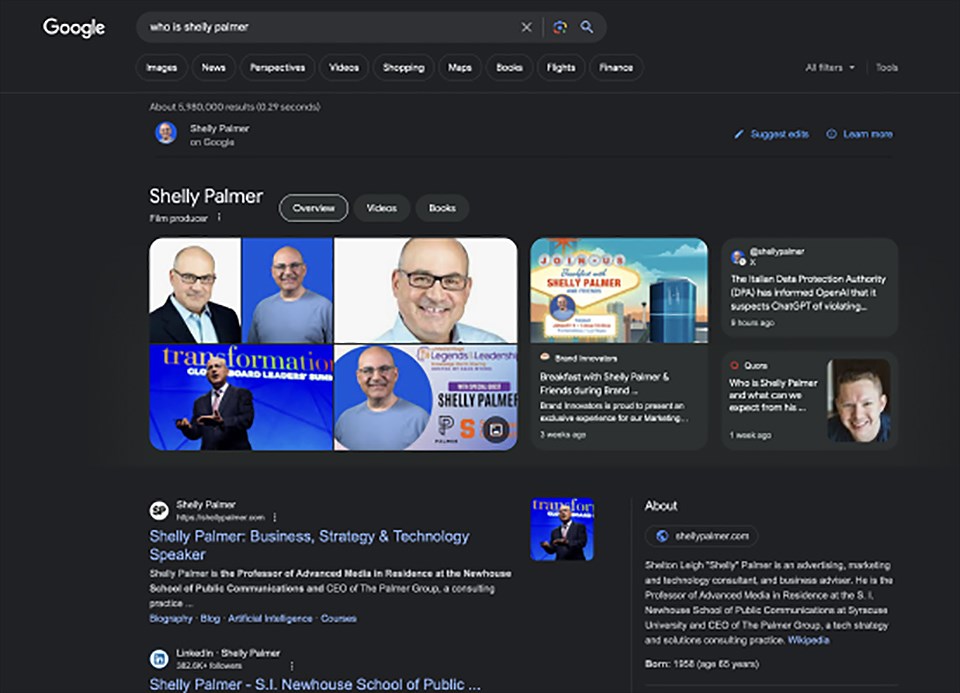Switch to the Images filter tab

coord(162,67)
